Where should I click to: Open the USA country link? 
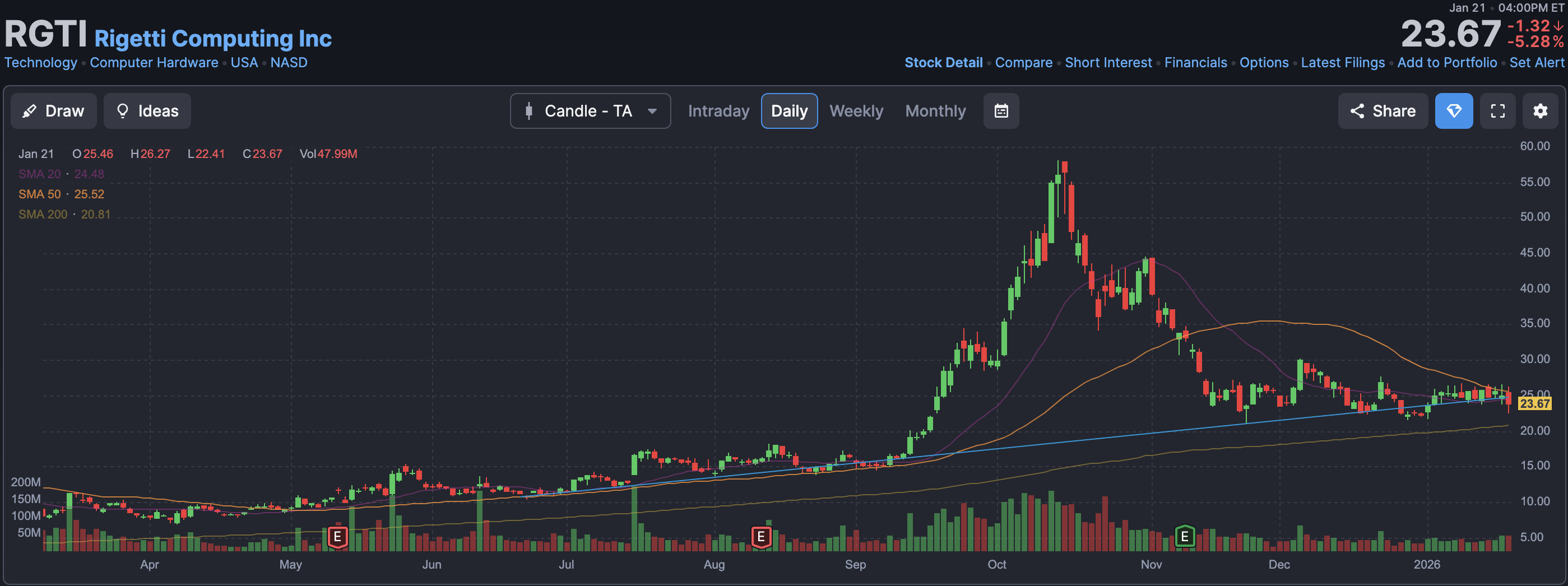tap(244, 63)
